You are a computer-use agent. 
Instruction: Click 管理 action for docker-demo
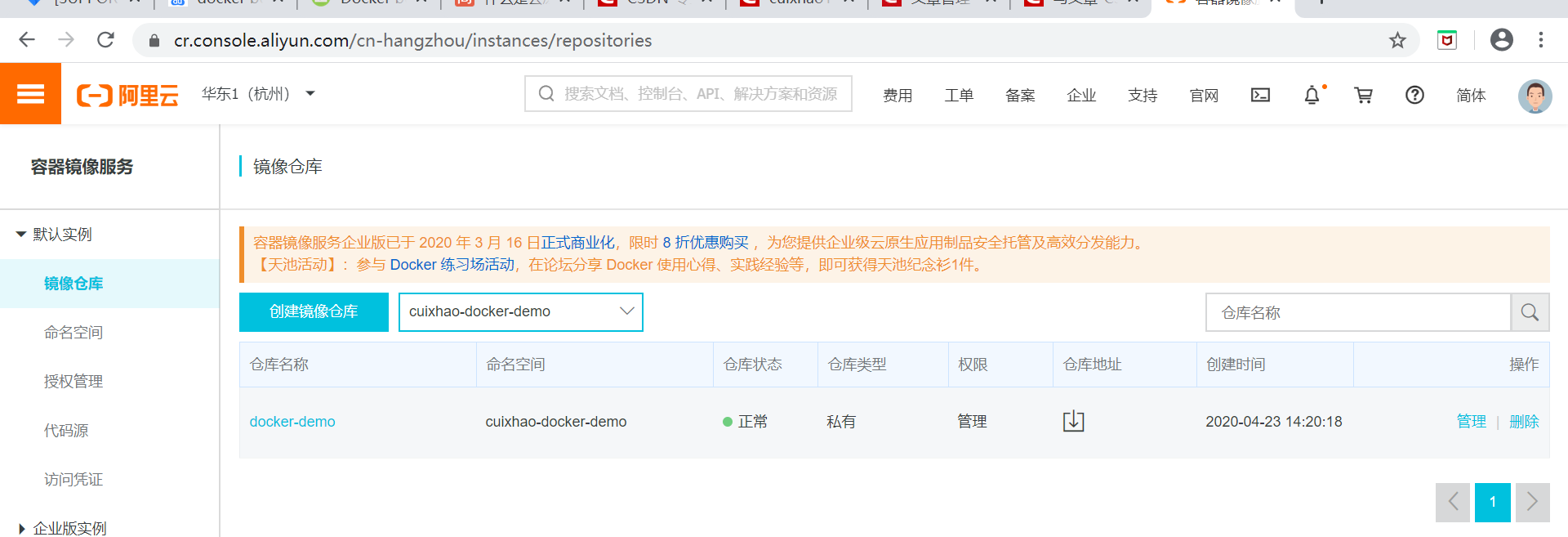point(1472,422)
